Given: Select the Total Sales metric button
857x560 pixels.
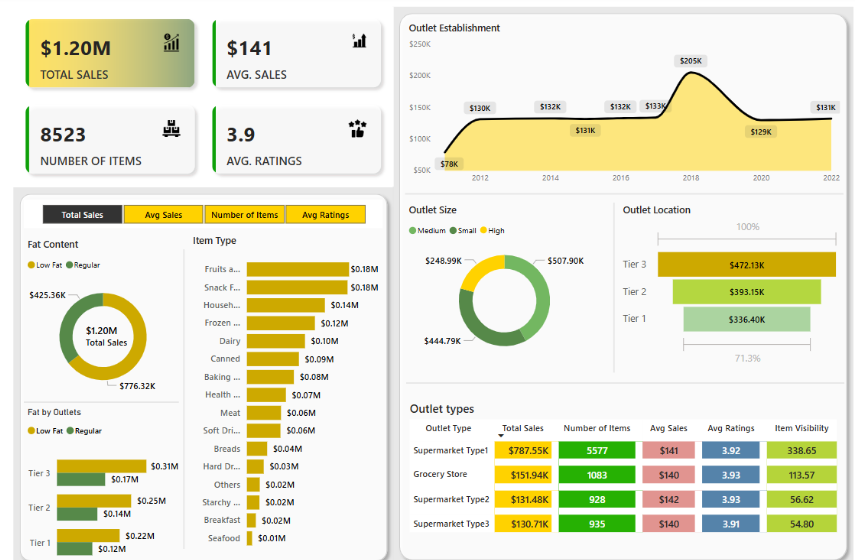Looking at the screenshot, I should 82,215.
